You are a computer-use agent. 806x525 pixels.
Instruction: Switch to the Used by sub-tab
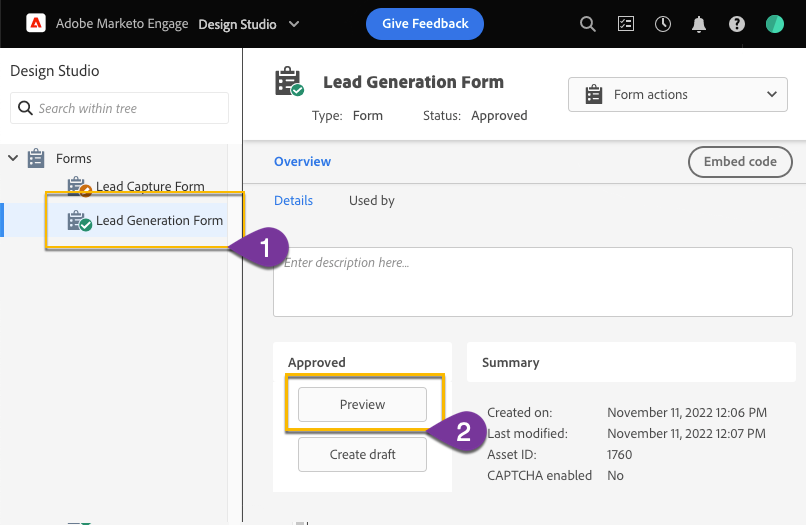point(372,201)
